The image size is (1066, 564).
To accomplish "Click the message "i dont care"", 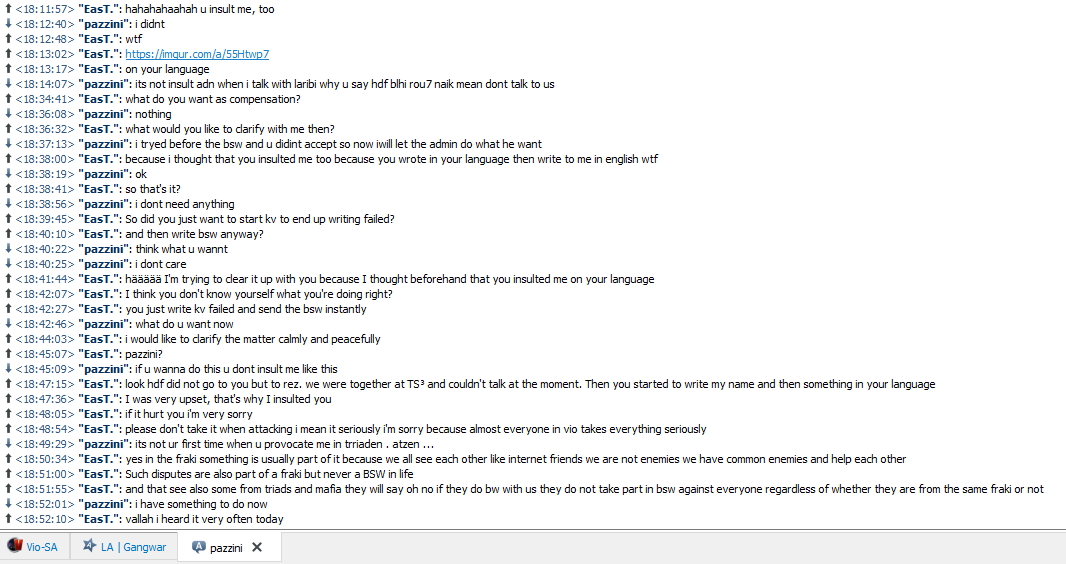I will tap(160, 264).
